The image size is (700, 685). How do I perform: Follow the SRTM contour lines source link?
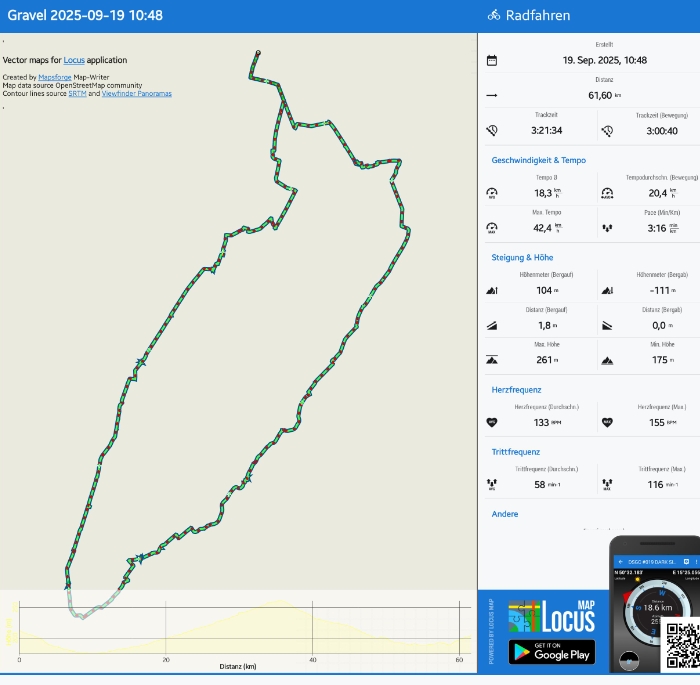[77, 94]
